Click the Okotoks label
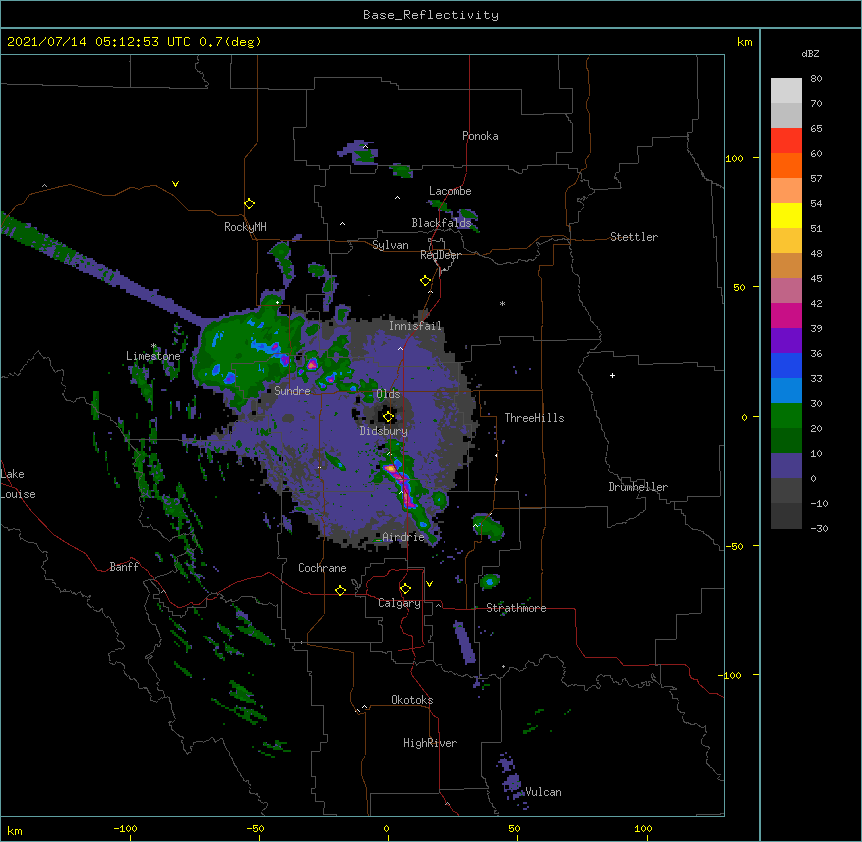 point(412,700)
